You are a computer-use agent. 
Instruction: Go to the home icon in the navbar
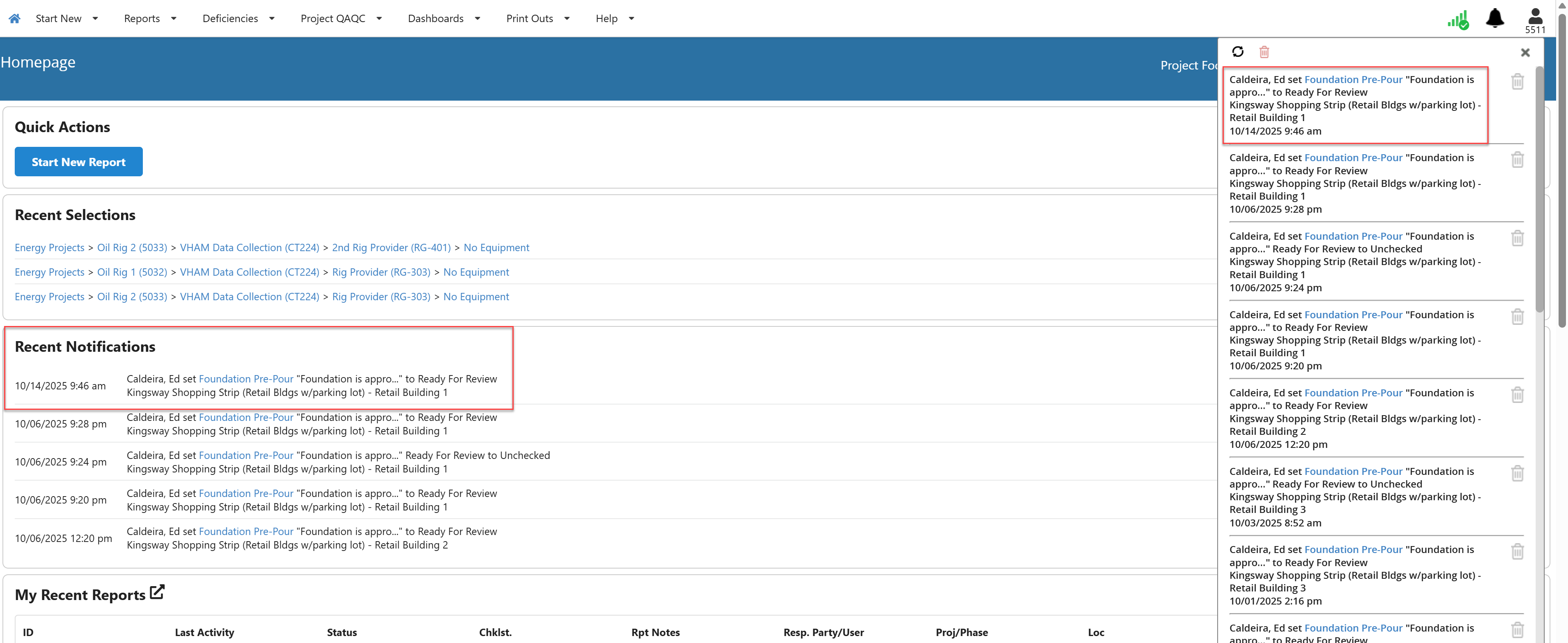click(15, 18)
